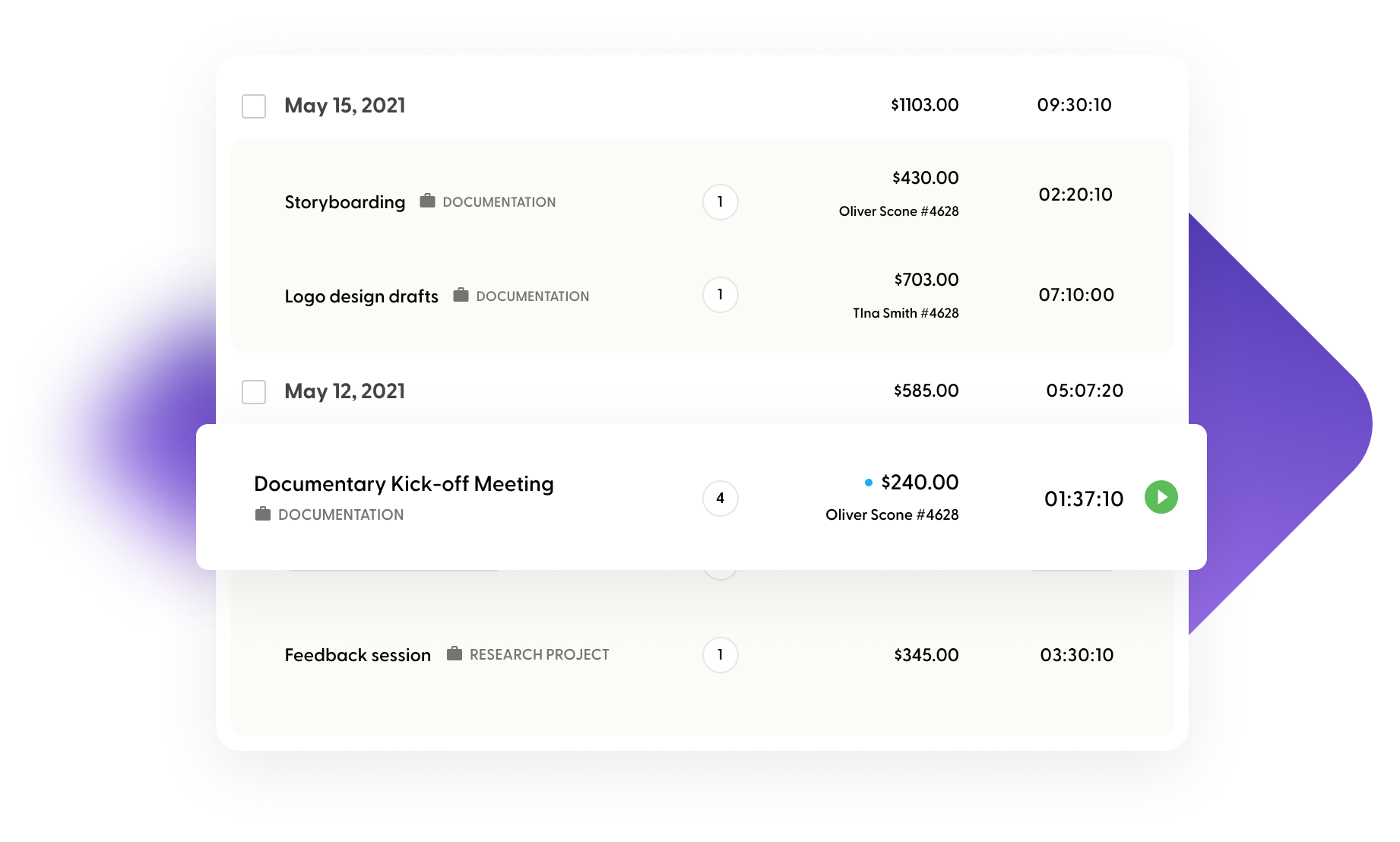Viewport: 1400px width, 842px height.
Task: Open the Logo design drafts entry
Action: [x=361, y=296]
